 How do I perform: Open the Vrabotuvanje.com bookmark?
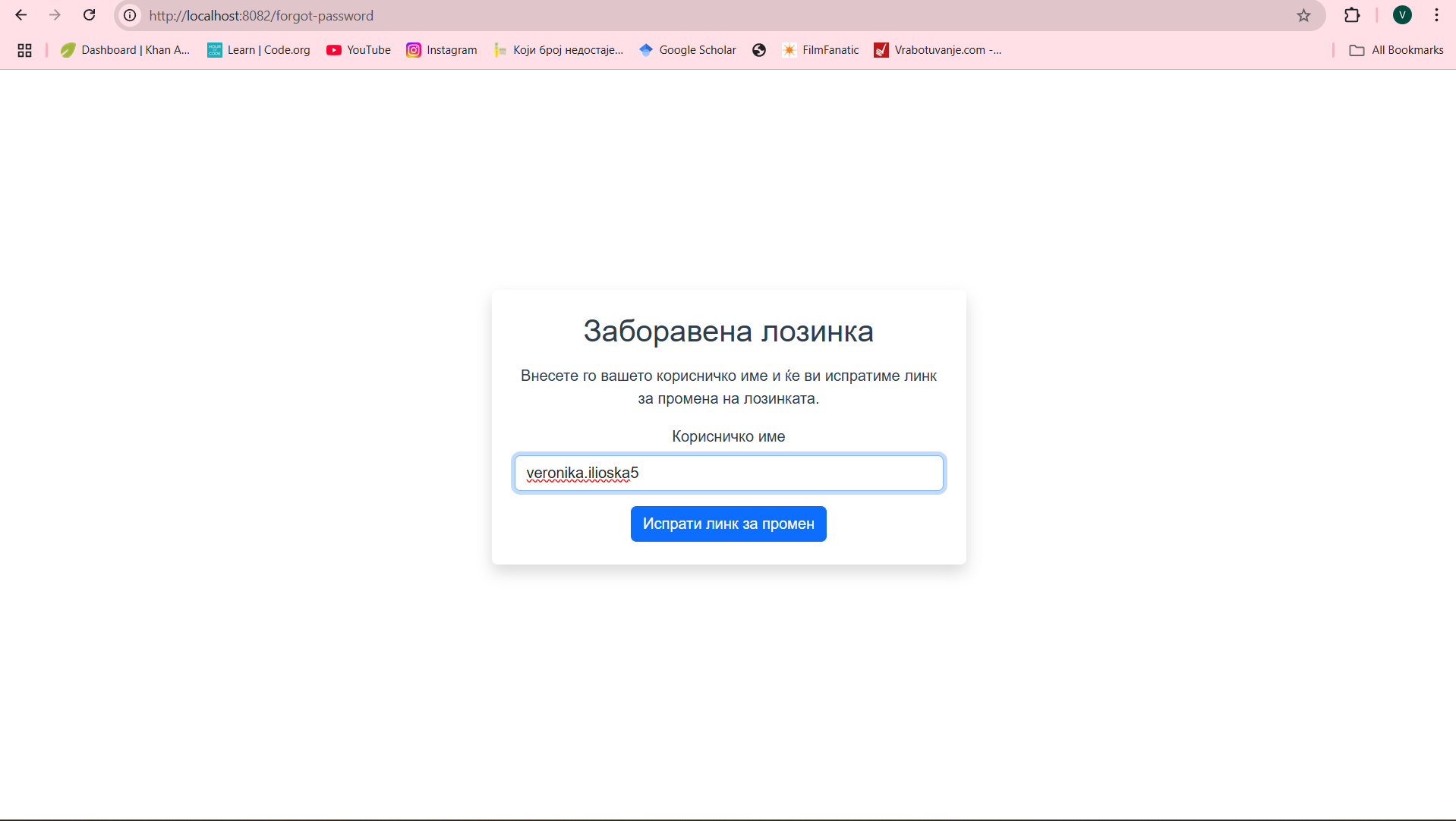(x=938, y=50)
